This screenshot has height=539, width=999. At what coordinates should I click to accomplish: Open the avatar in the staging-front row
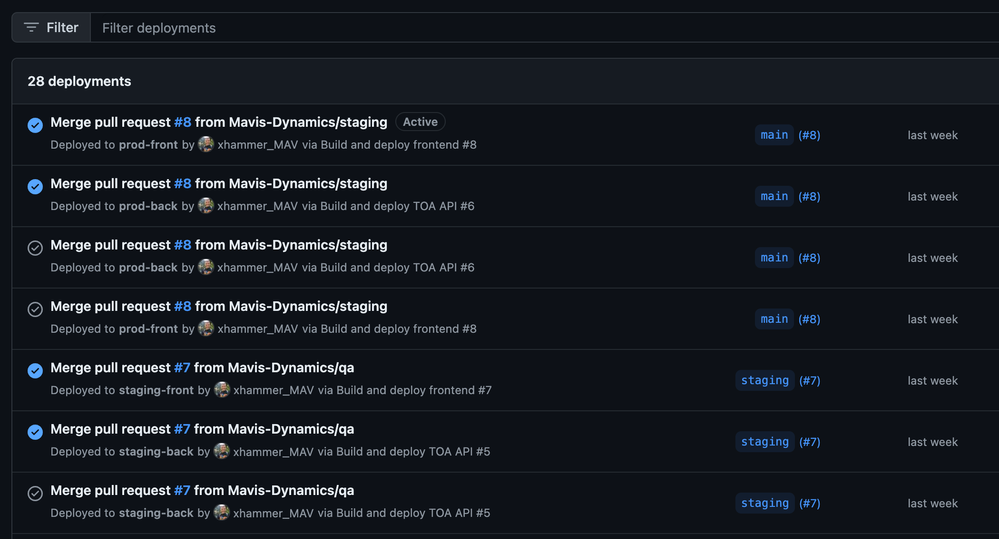point(222,389)
